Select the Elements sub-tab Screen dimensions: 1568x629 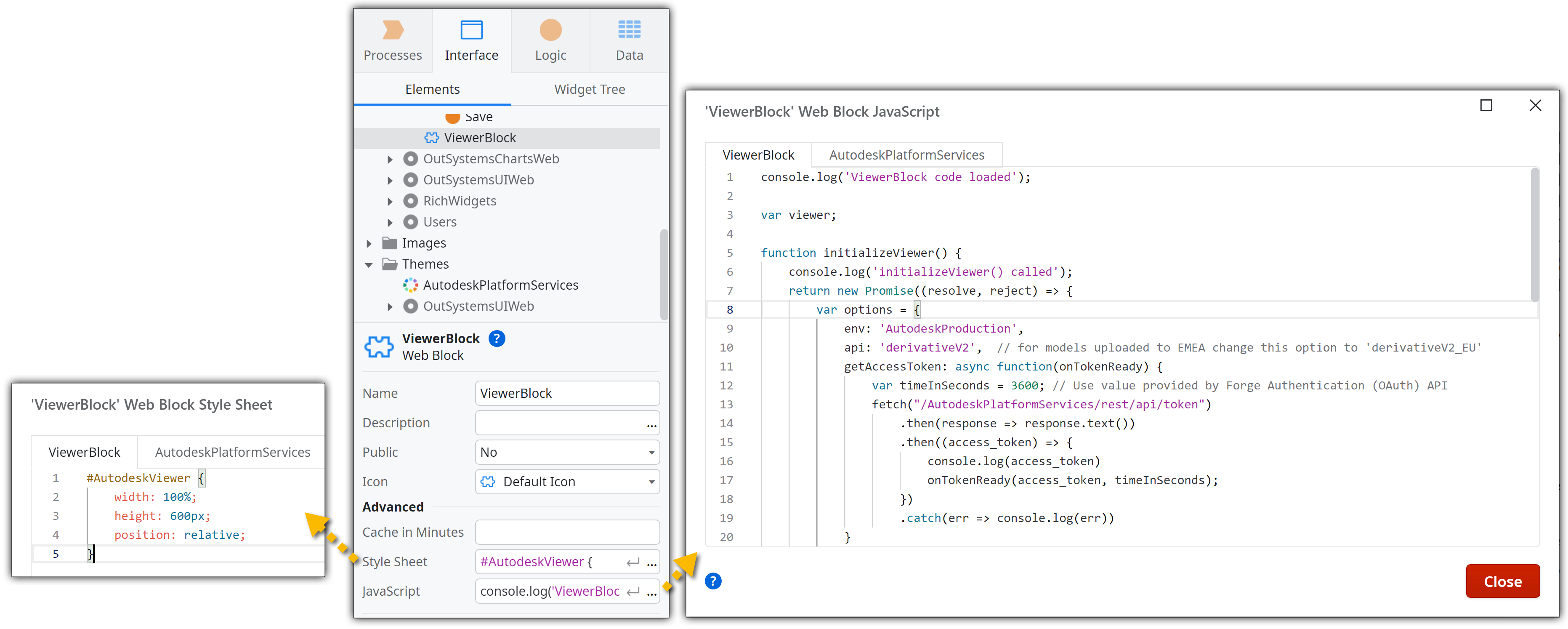pos(432,89)
